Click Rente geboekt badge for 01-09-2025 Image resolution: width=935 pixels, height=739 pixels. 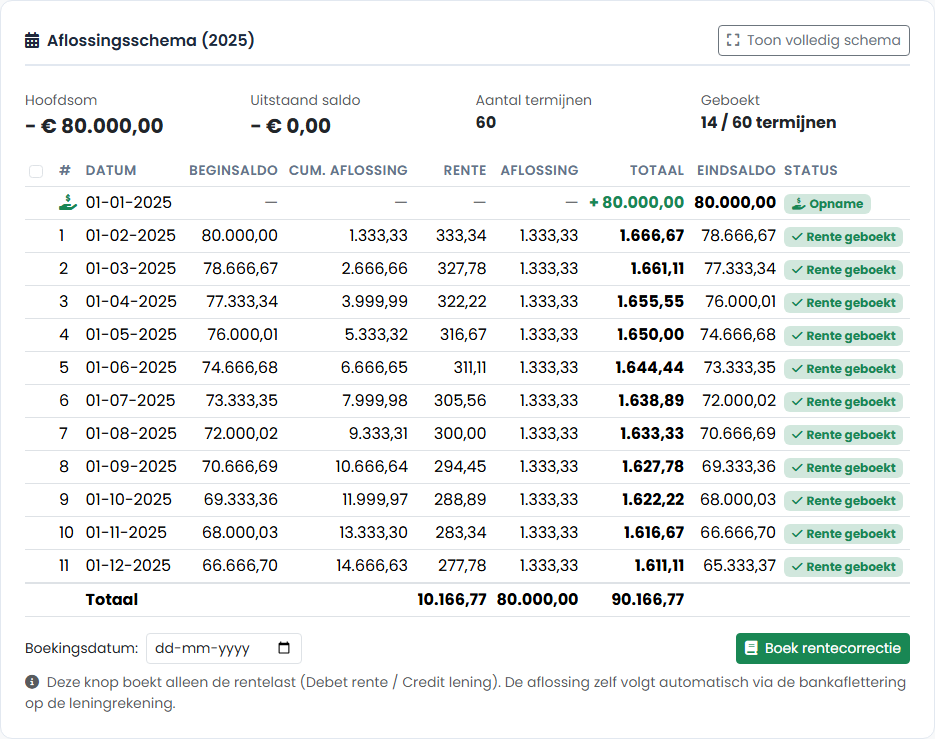pyautogui.click(x=843, y=468)
